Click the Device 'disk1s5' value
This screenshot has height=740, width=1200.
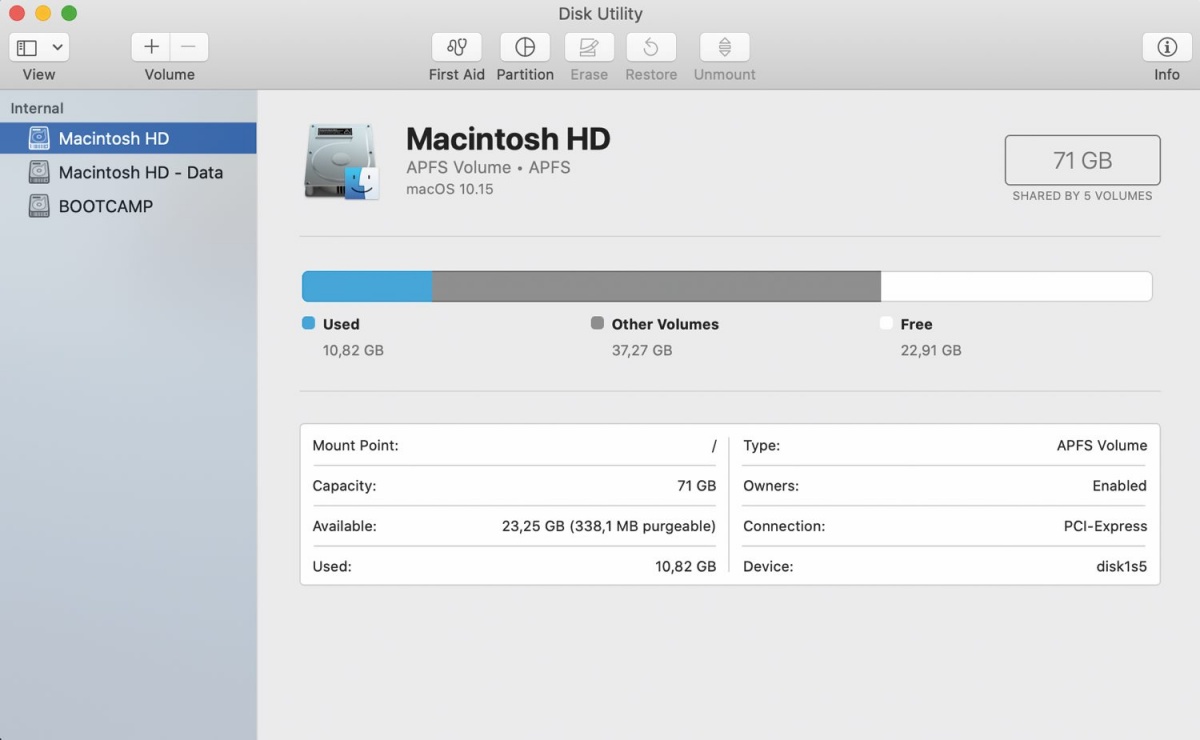(1122, 566)
